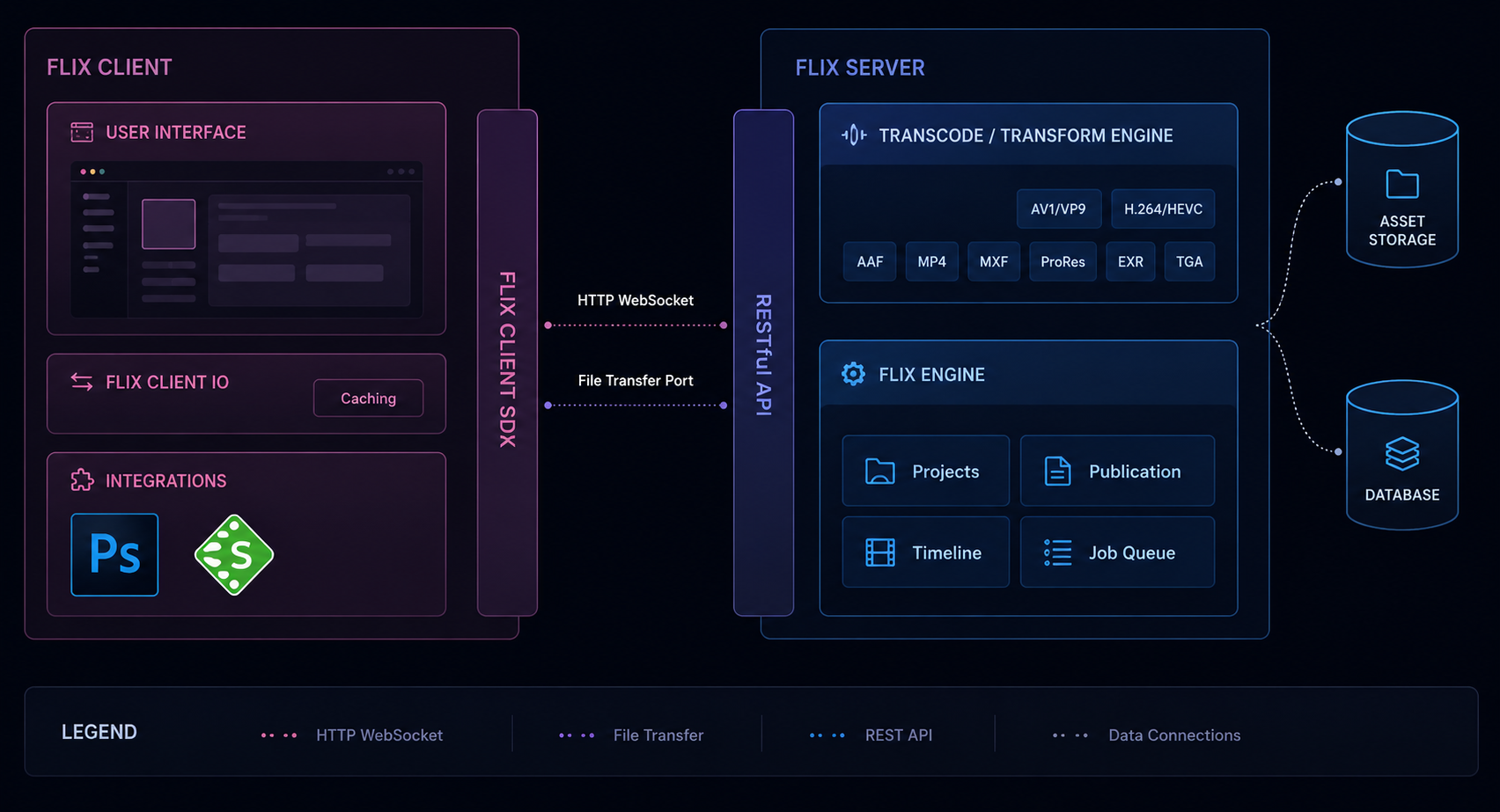Click the DATABASE label
The height and width of the screenshot is (812, 1500).
pos(1402,495)
